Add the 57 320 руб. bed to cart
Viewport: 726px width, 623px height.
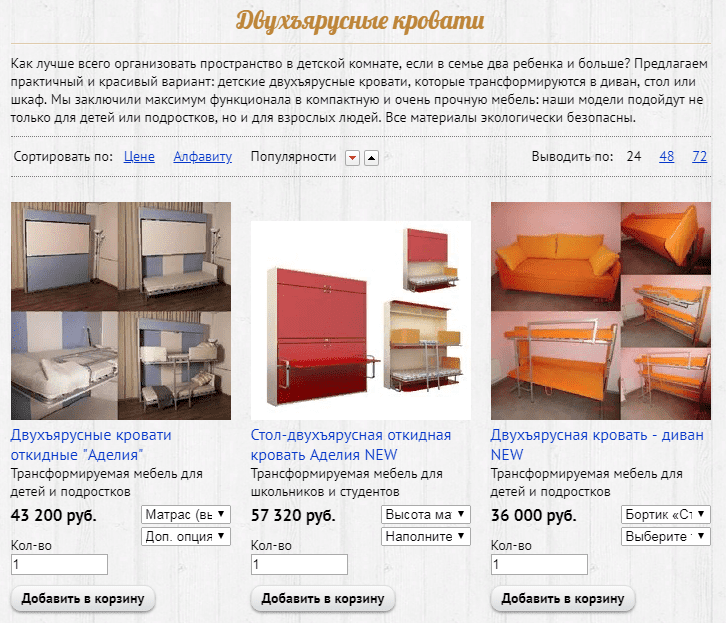(x=323, y=598)
